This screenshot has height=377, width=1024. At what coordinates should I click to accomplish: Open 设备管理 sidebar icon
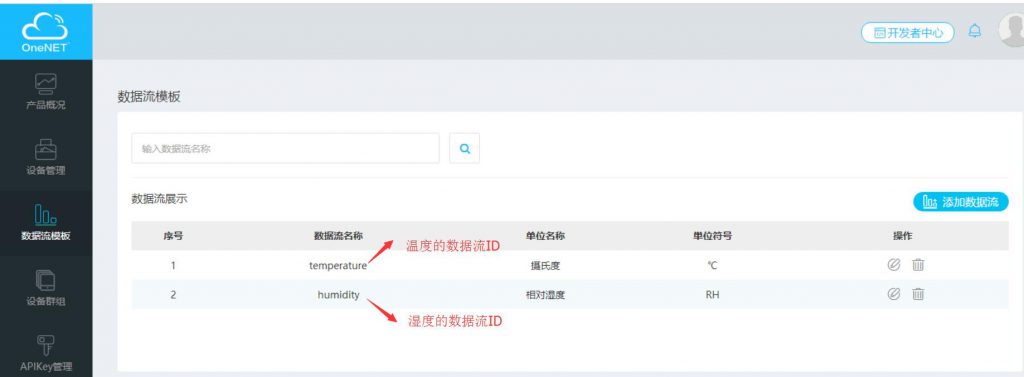click(46, 150)
